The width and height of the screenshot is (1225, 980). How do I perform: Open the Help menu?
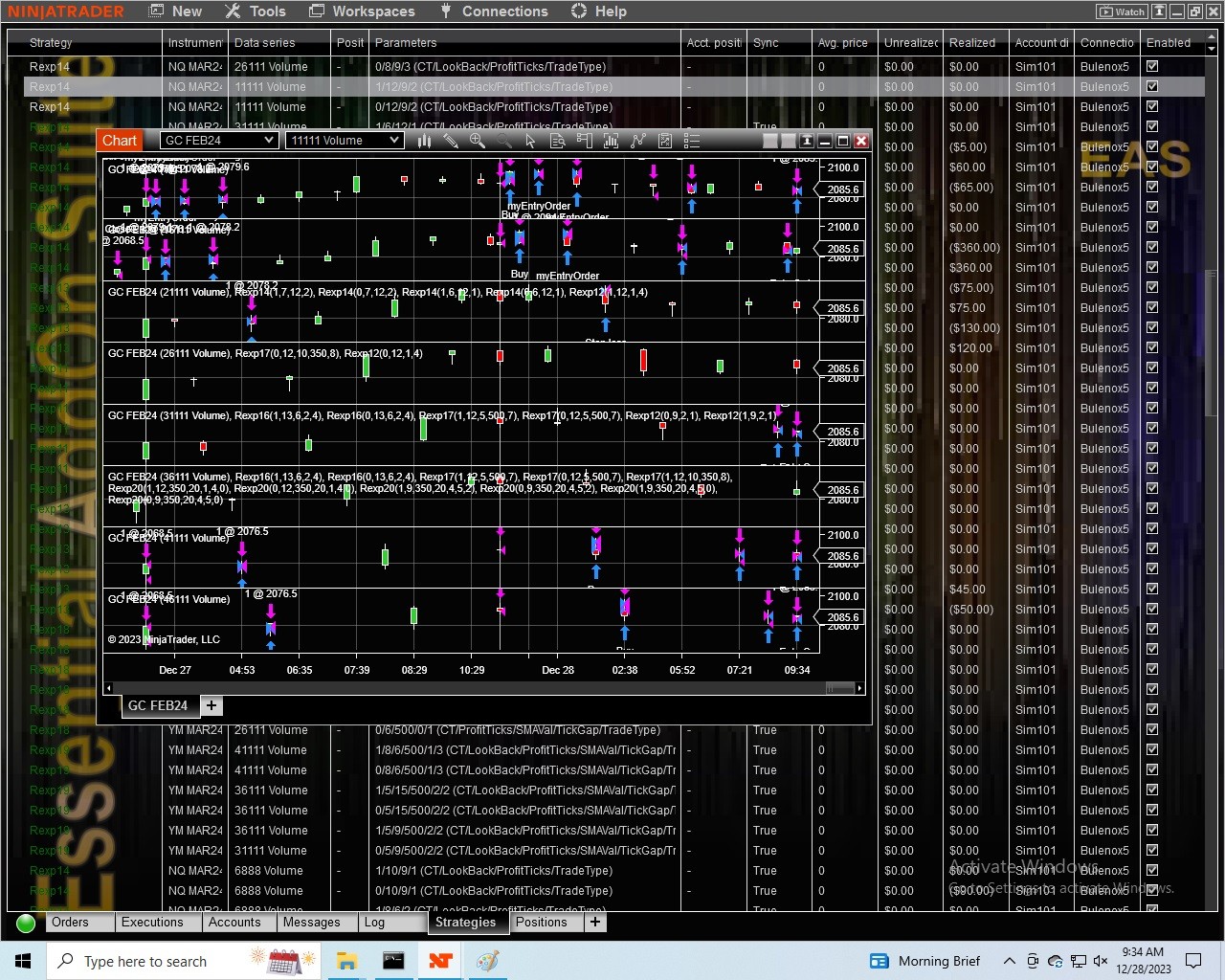pyautogui.click(x=599, y=11)
